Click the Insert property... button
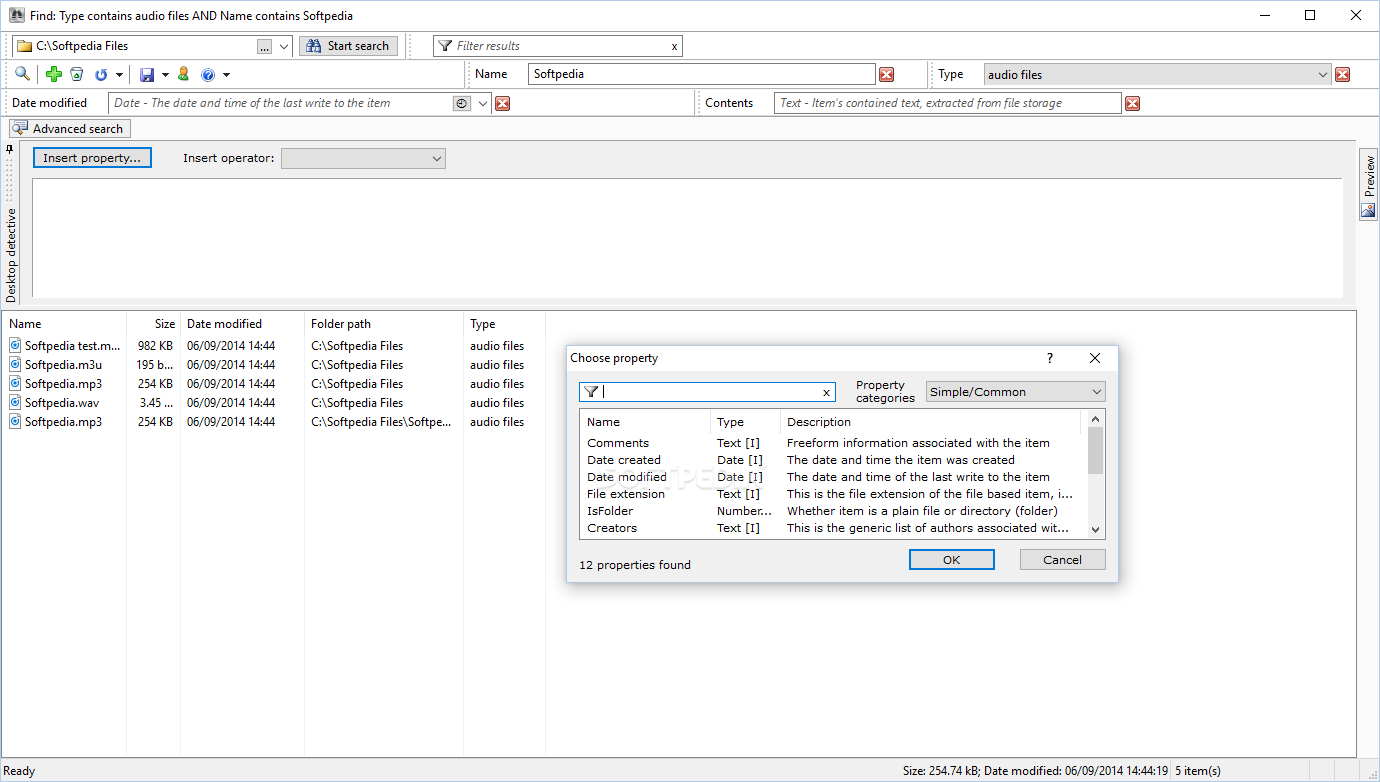The height and width of the screenshot is (782, 1380). (x=92, y=158)
